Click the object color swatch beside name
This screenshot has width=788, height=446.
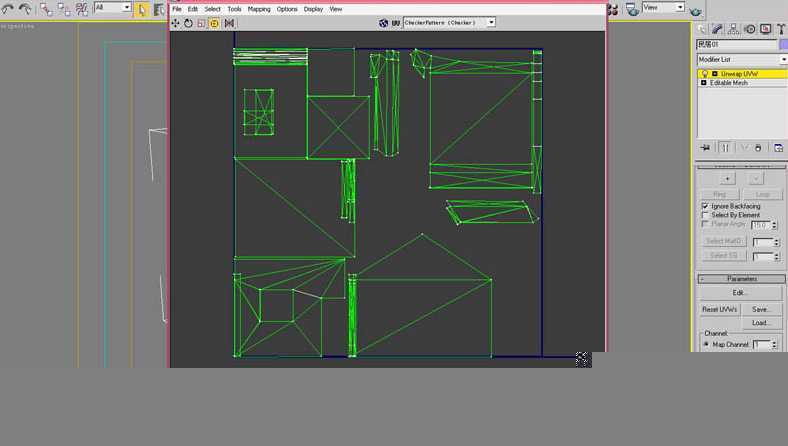pyautogui.click(x=783, y=45)
